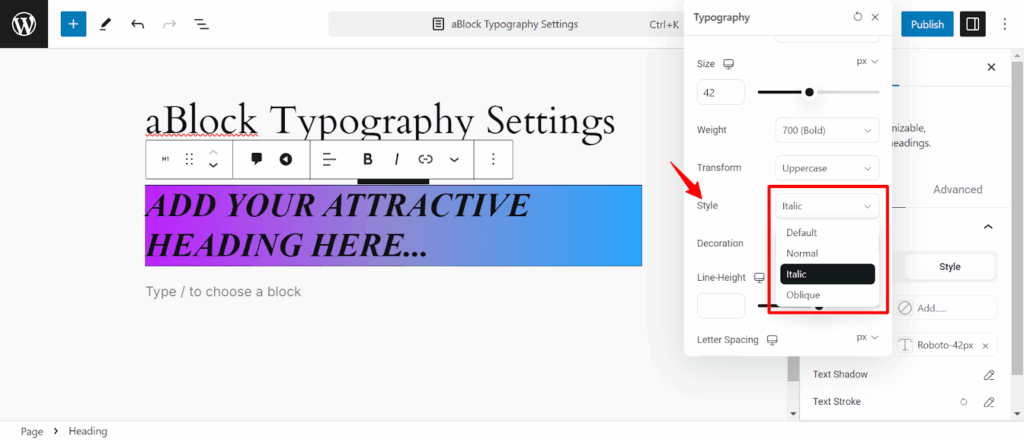The width and height of the screenshot is (1024, 440).
Task: Change the Letter Spacing unit px dropdown
Action: pos(867,338)
